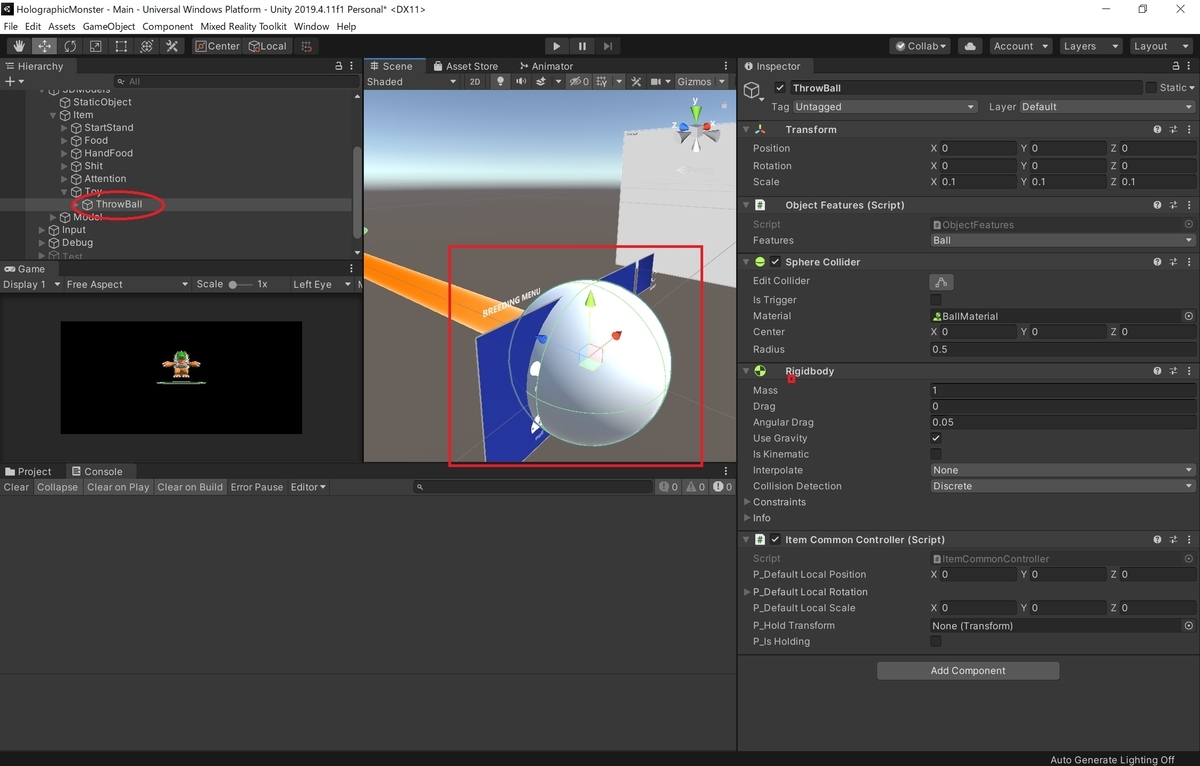Screen dimensions: 1200x766
Task: Select the Rect Transform tool
Action: click(x=121, y=46)
